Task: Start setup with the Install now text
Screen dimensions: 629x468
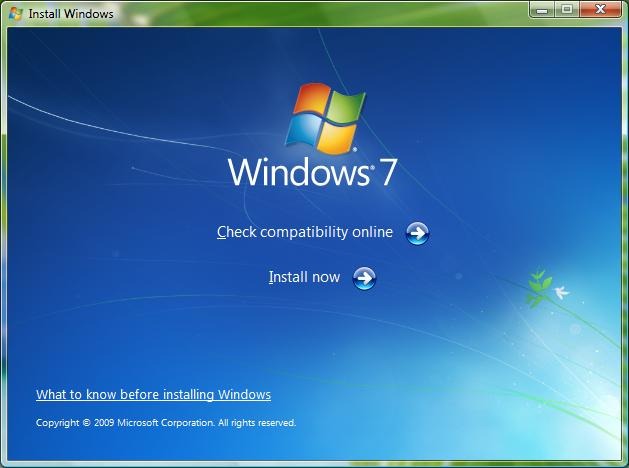Action: coord(304,277)
